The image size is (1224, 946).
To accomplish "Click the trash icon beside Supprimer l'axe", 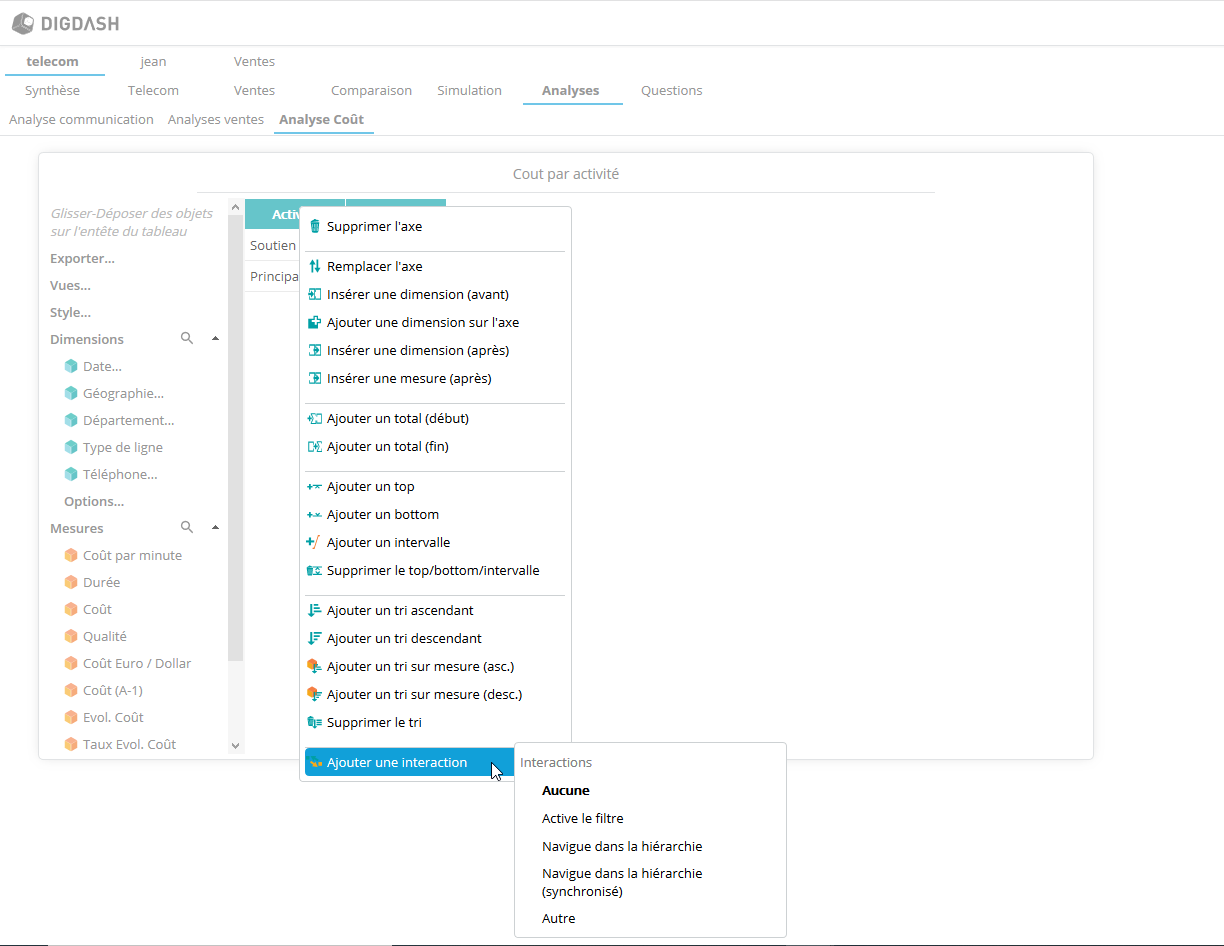I will point(315,226).
